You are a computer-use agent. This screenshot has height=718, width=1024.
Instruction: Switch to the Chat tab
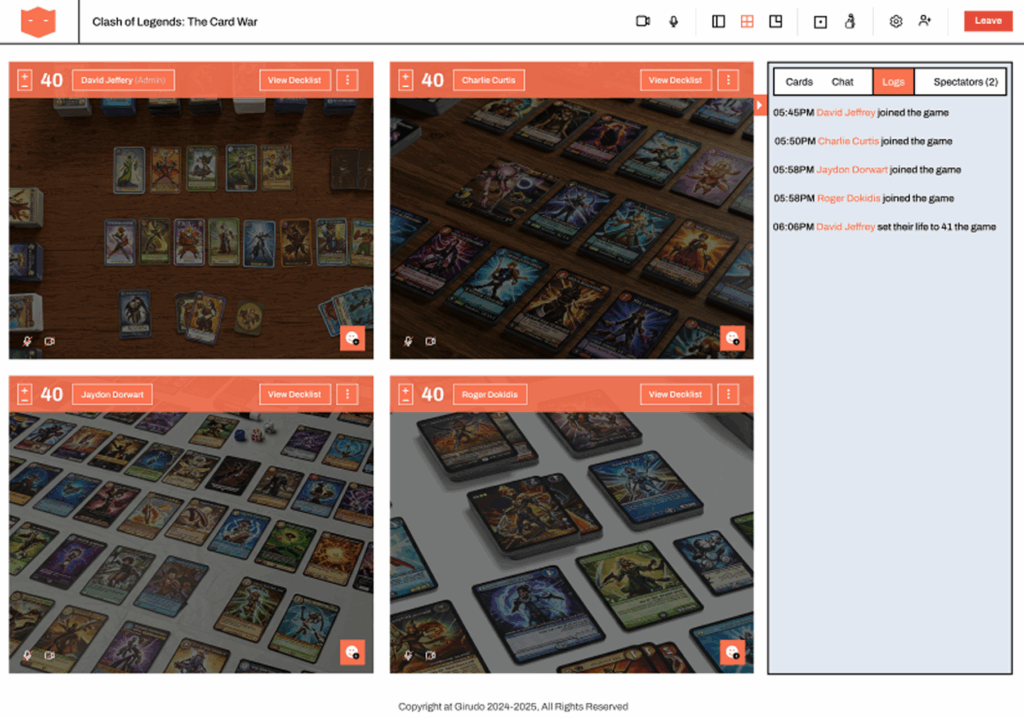point(842,82)
